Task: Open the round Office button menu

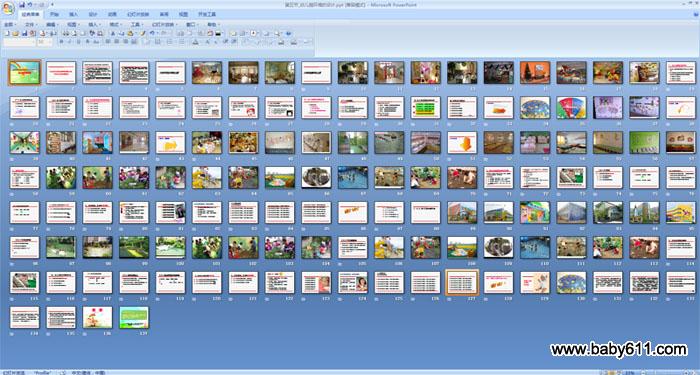Action: coord(8,8)
